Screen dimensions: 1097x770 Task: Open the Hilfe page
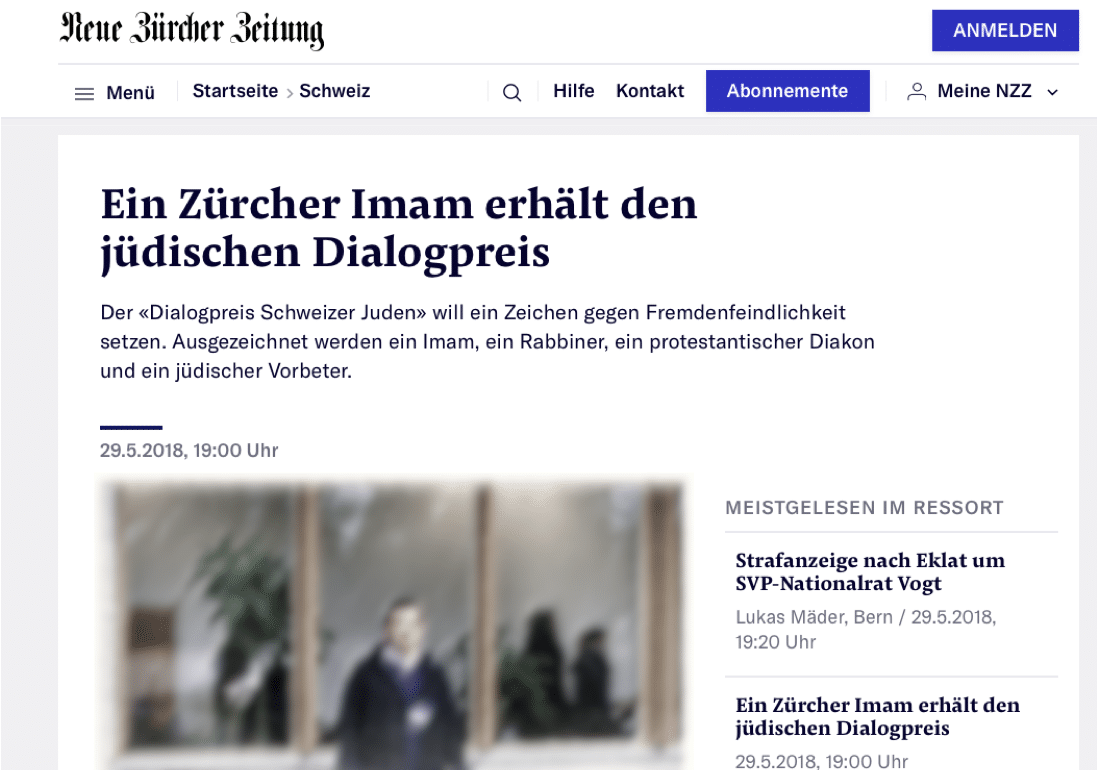click(574, 91)
